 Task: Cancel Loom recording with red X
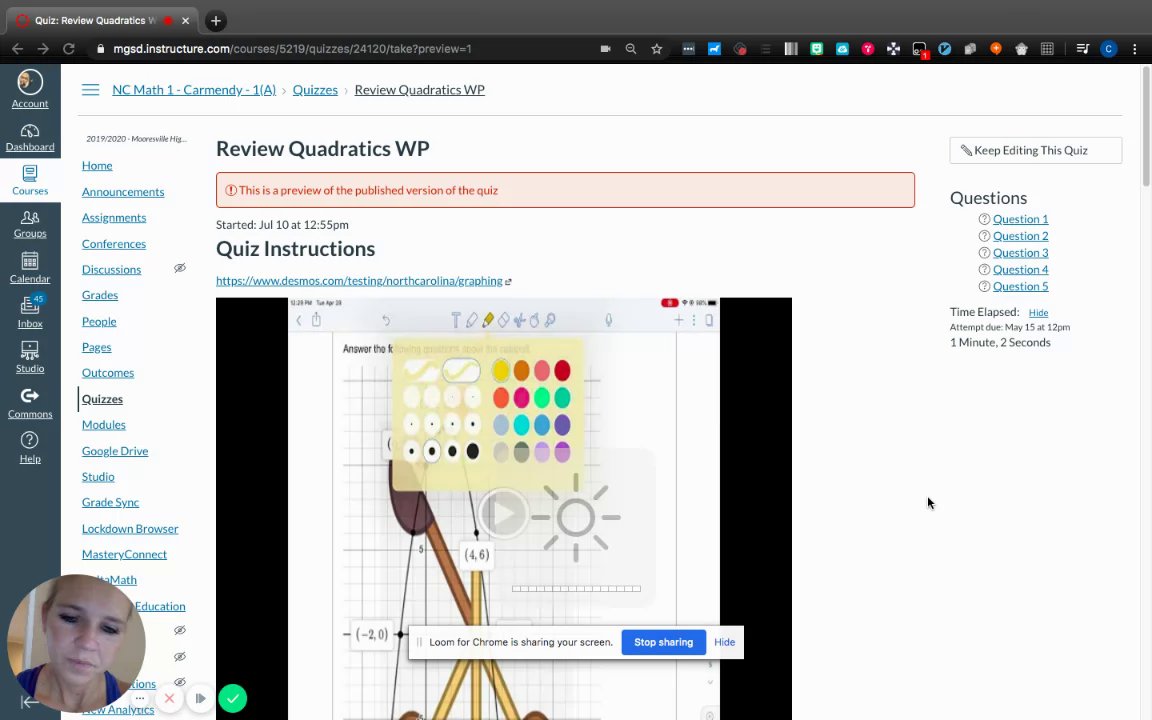(x=169, y=699)
